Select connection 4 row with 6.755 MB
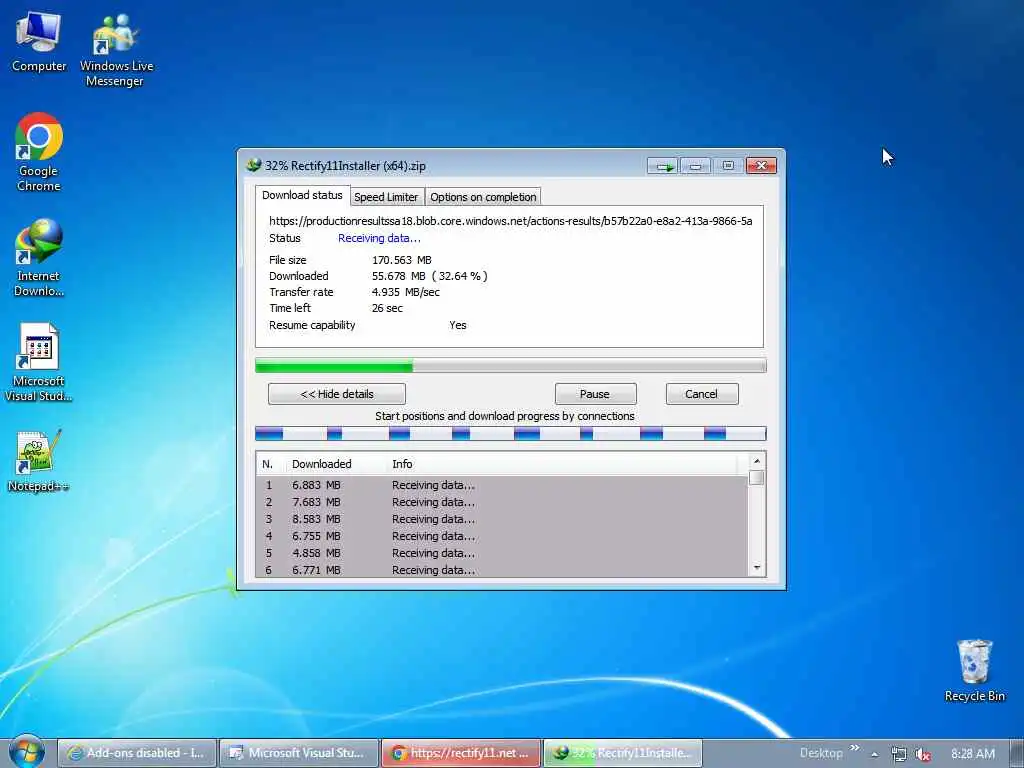The width and height of the screenshot is (1024, 768). point(503,536)
